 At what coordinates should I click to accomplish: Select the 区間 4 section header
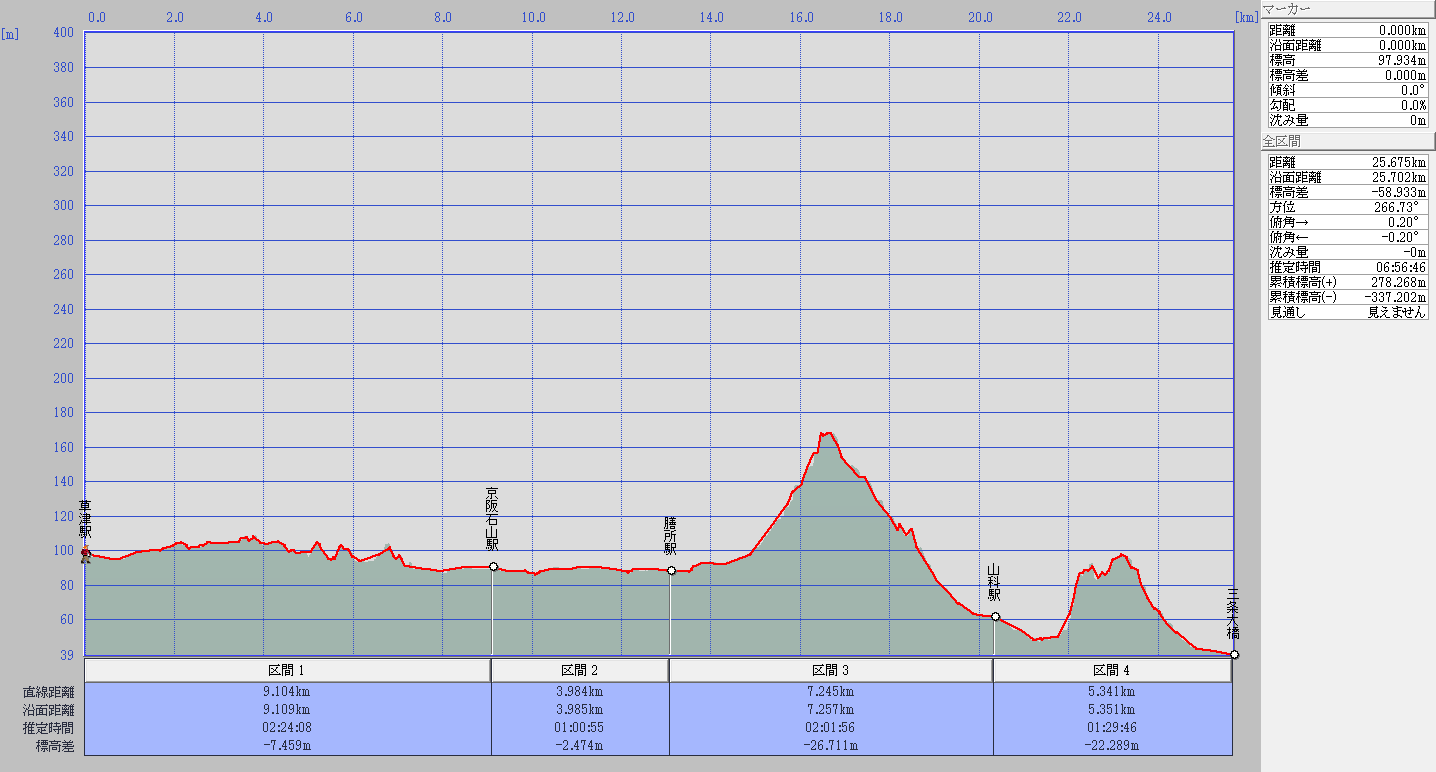coord(1112,670)
